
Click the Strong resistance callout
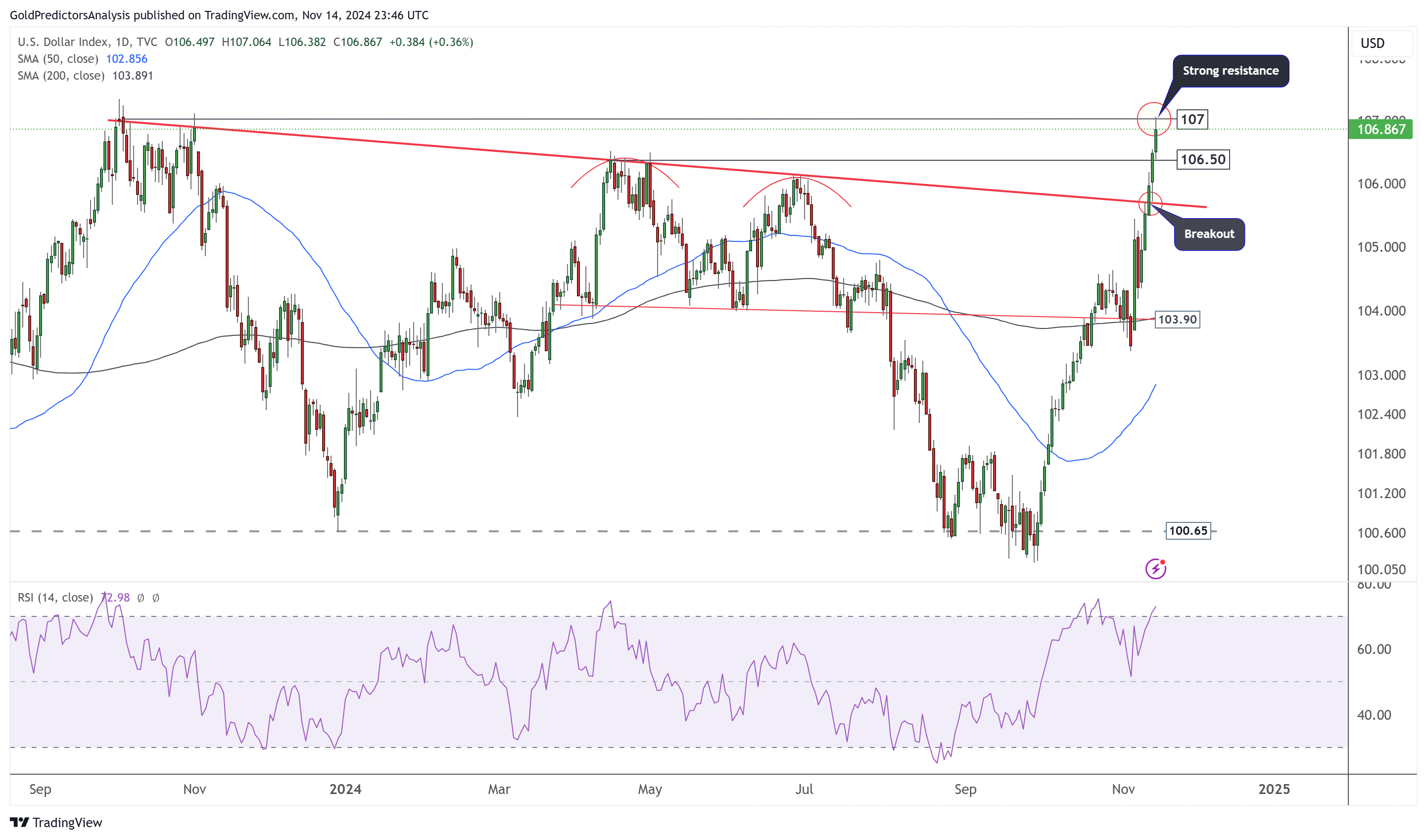[x=1230, y=71]
